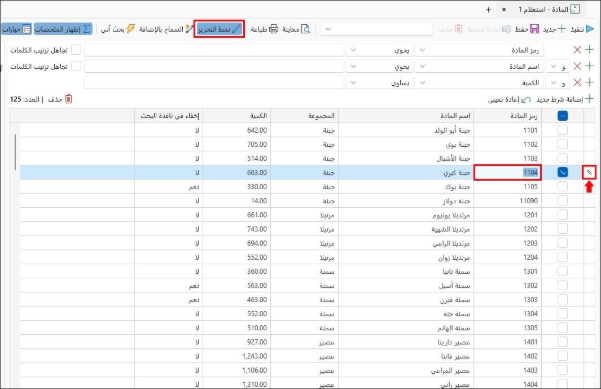Click the vertical scrollbar thumb of the table
The image size is (601, 389).
click(15, 151)
